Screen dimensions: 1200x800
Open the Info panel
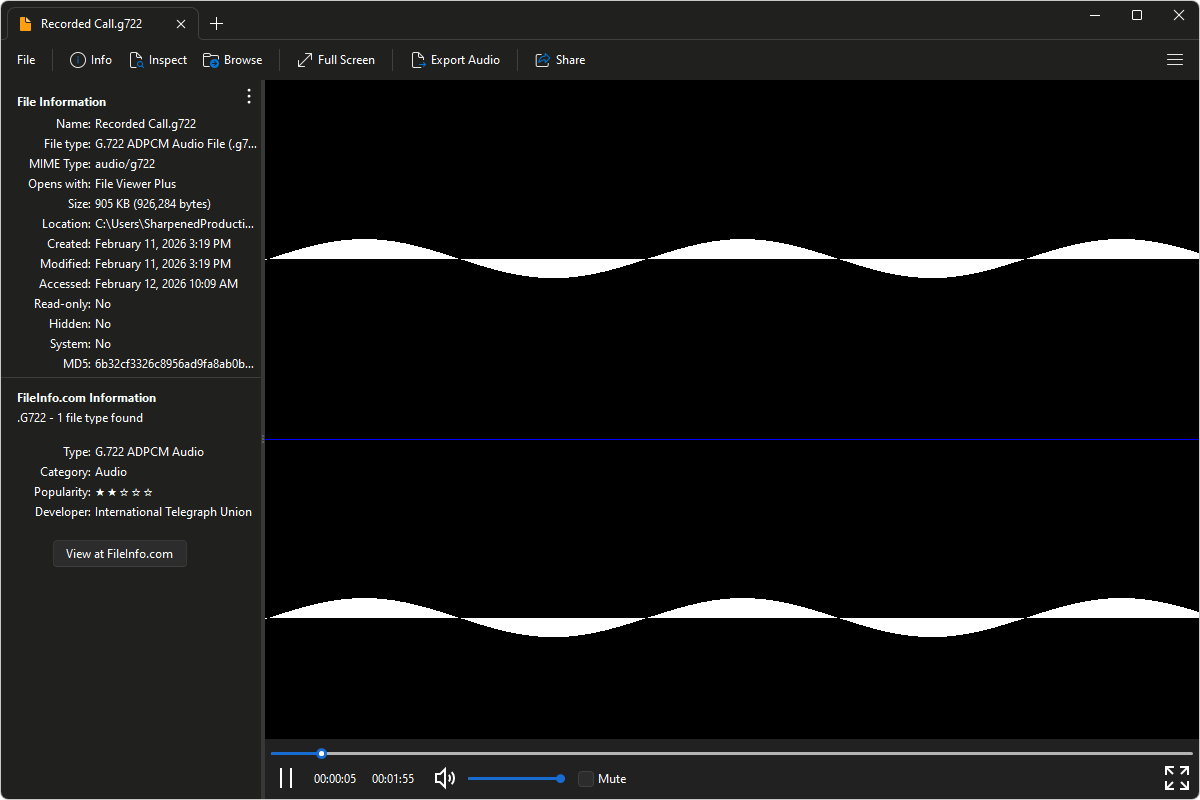pyautogui.click(x=90, y=60)
